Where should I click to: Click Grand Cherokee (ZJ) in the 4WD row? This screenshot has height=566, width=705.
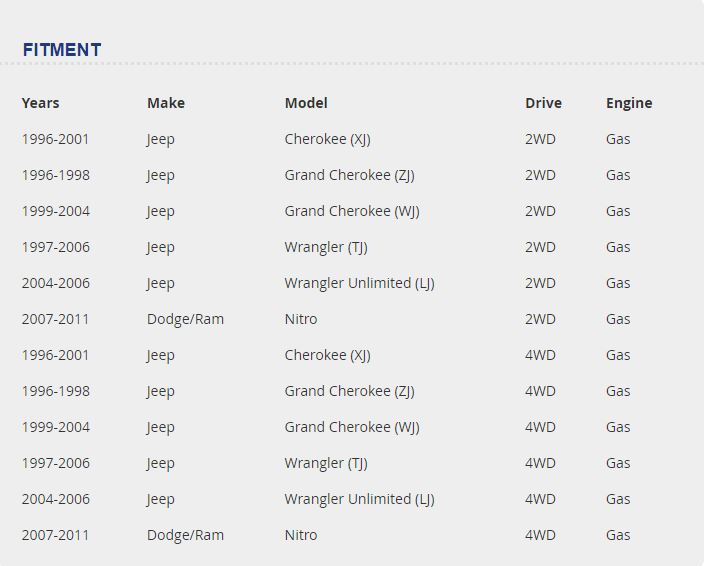tap(349, 391)
